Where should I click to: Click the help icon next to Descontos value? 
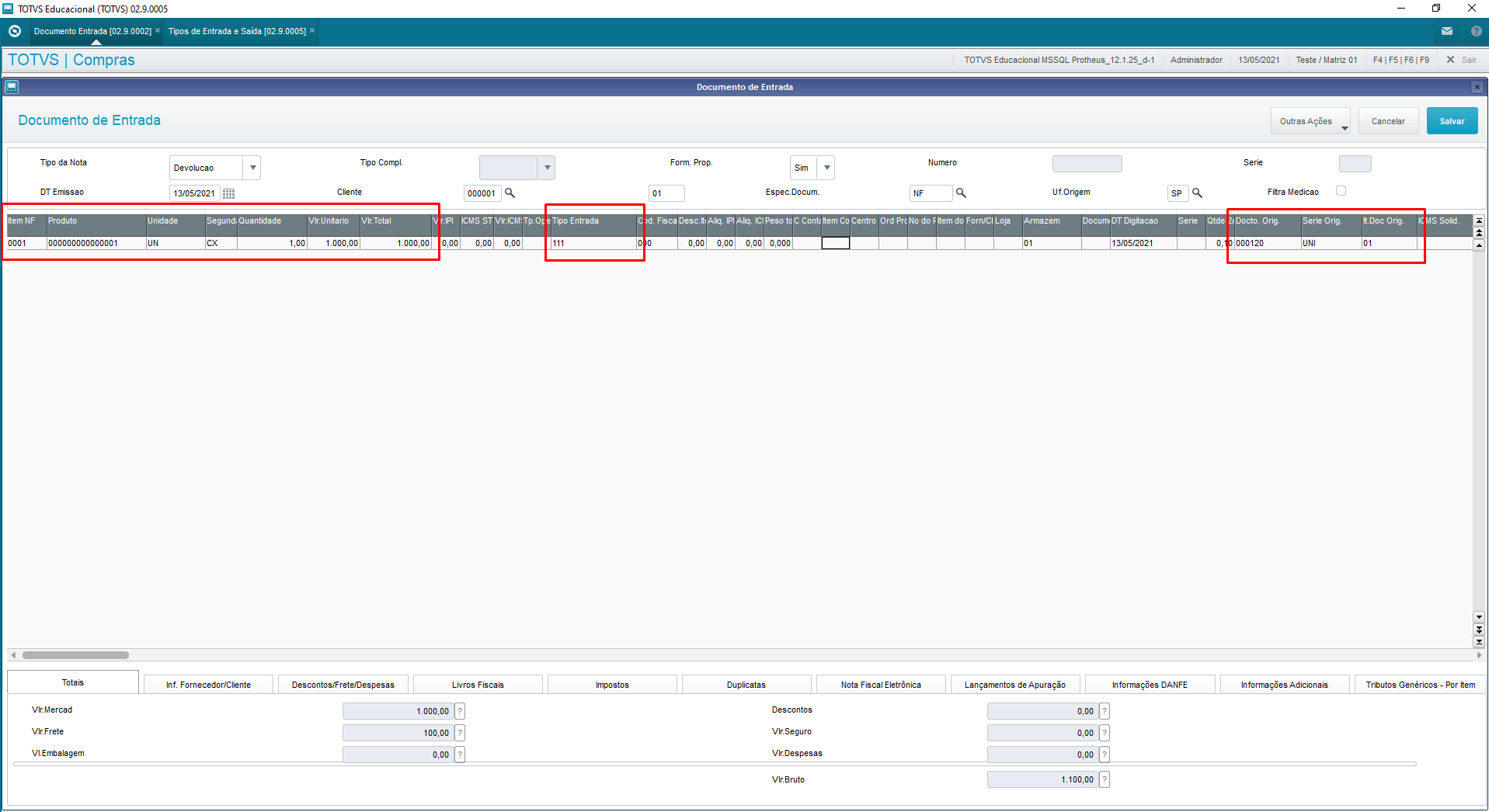point(1105,711)
